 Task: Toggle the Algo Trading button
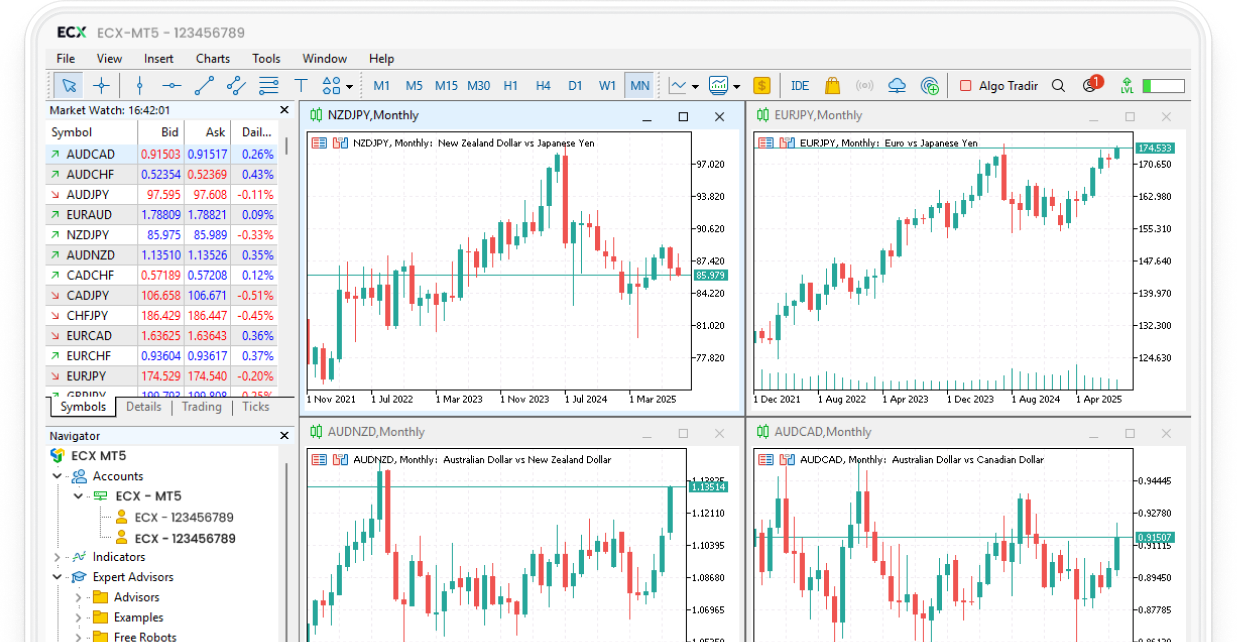pyautogui.click(x=998, y=86)
